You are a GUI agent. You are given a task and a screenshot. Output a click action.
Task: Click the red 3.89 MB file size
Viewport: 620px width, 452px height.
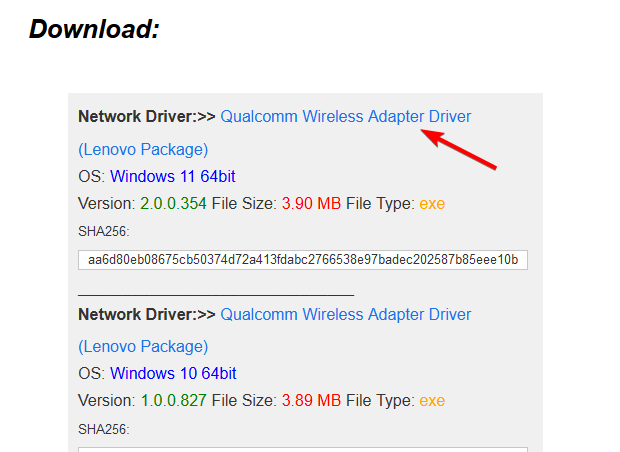coord(311,401)
